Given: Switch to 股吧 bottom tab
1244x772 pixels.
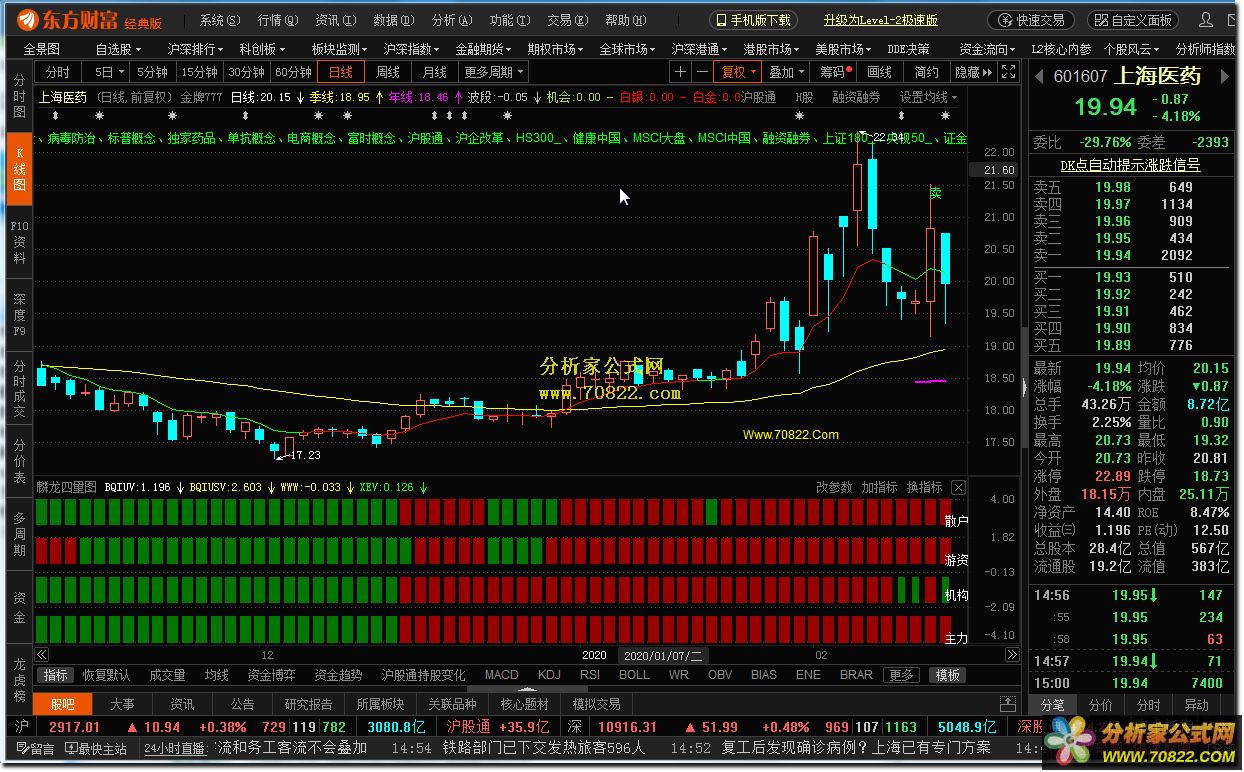Looking at the screenshot, I should [x=63, y=704].
